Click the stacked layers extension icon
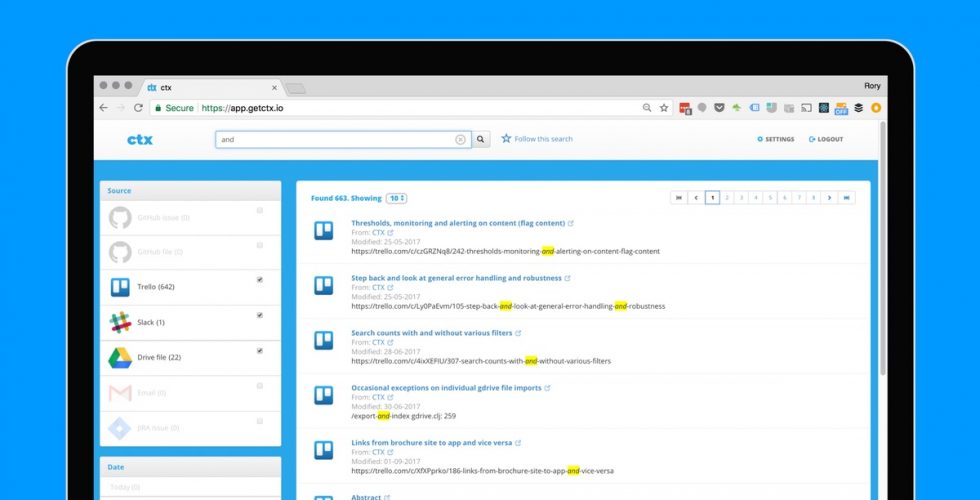The width and height of the screenshot is (980, 500). (859, 108)
